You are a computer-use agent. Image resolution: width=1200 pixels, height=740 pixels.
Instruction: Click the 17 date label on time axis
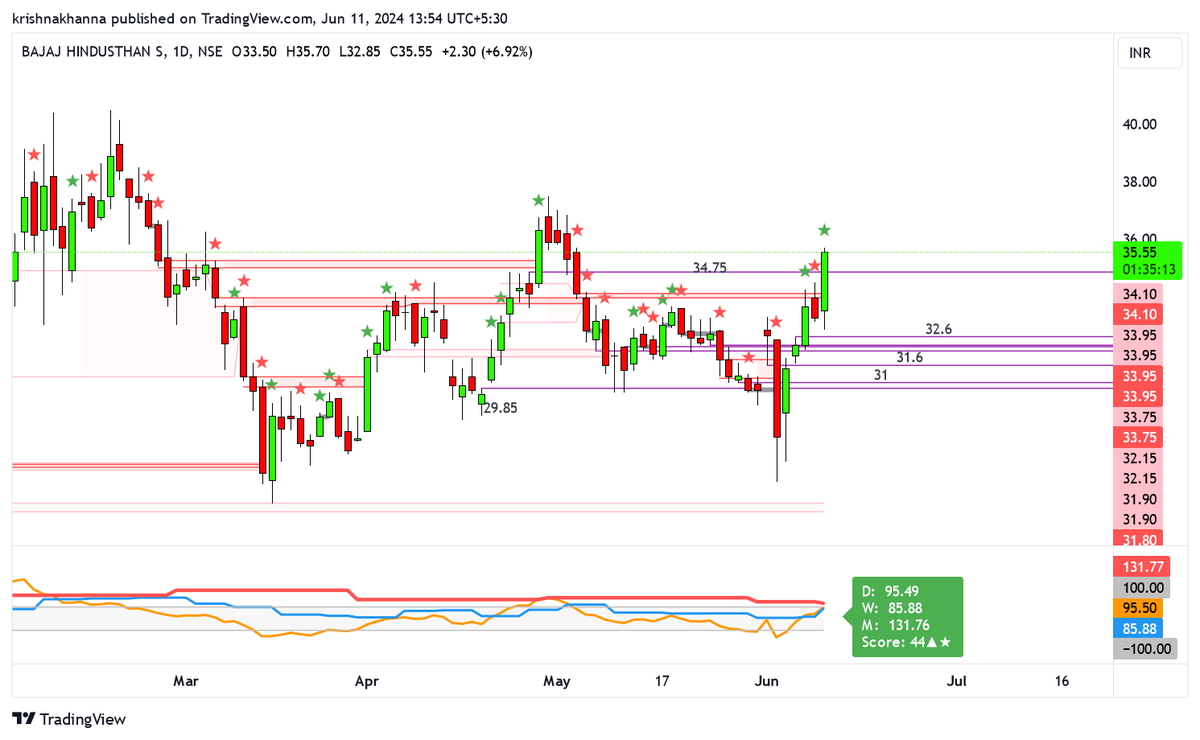[661, 681]
